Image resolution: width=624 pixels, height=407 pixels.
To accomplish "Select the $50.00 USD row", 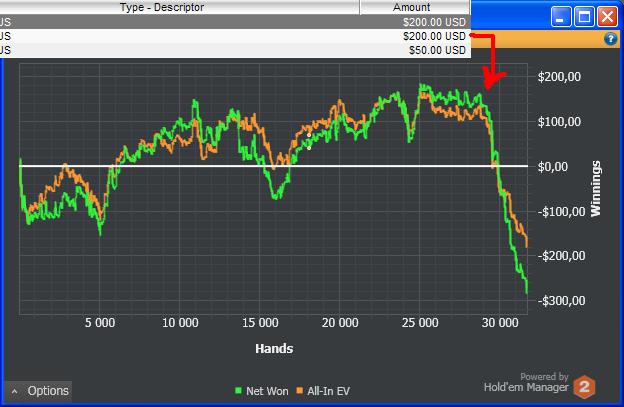I will pyautogui.click(x=235, y=50).
